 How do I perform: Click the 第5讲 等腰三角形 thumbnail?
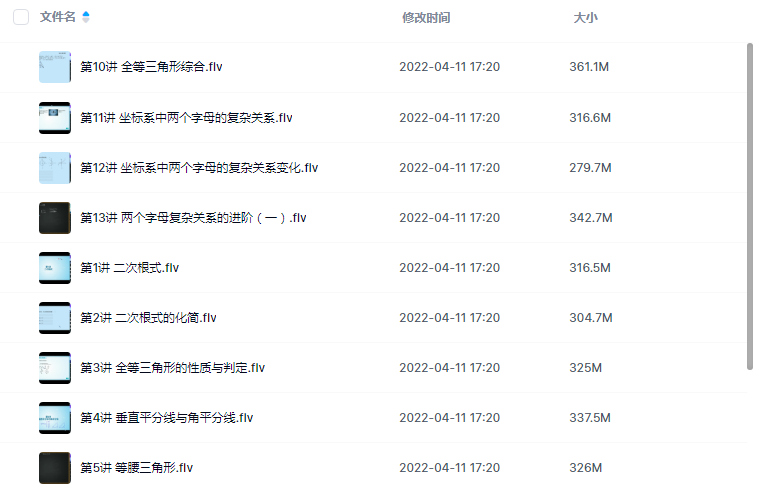[55, 468]
